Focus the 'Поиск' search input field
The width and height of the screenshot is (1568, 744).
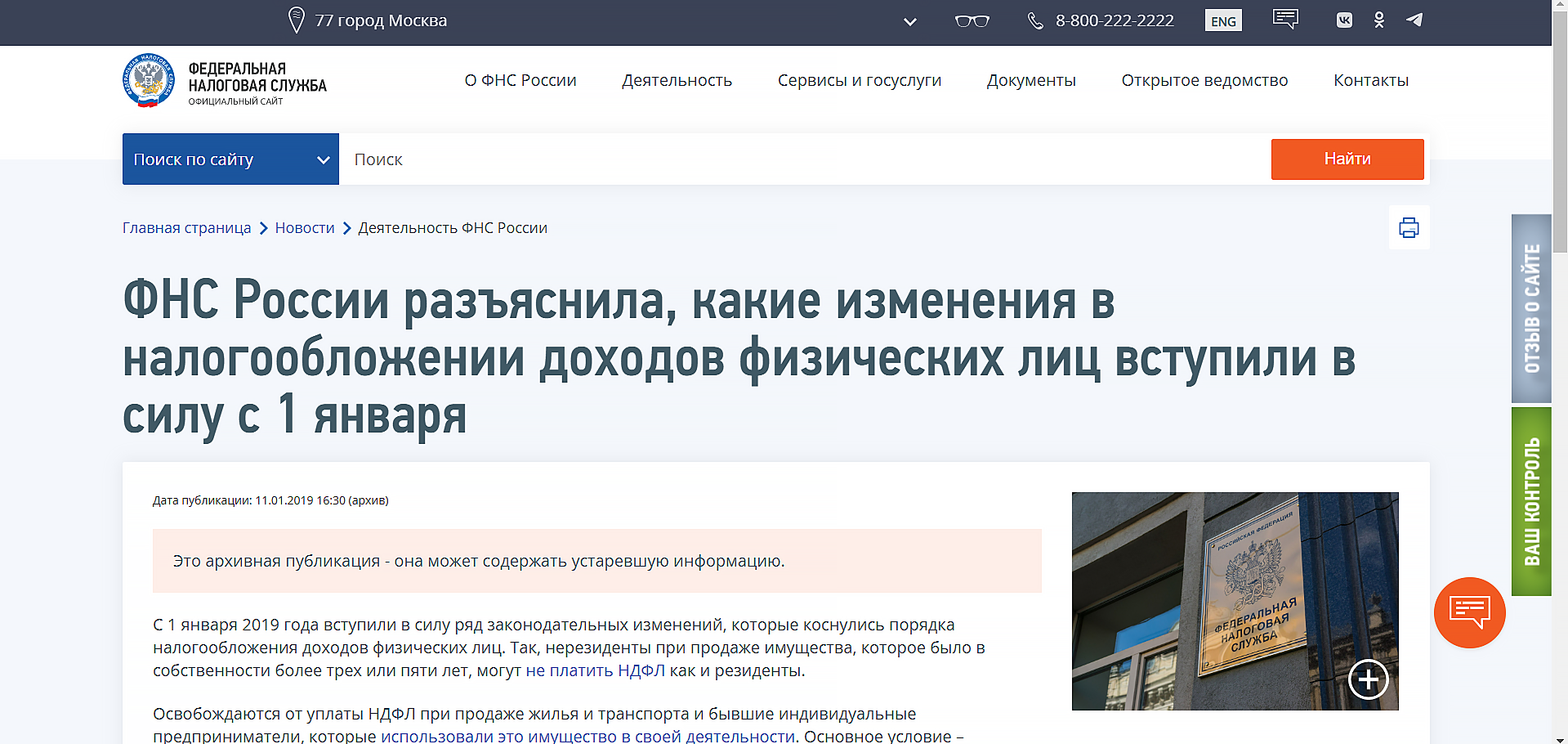tap(805, 159)
